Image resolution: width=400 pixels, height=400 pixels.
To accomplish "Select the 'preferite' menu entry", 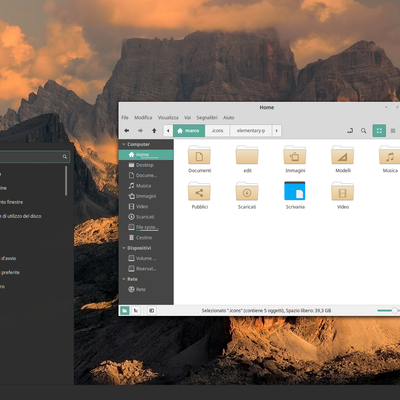I will [x=10, y=272].
